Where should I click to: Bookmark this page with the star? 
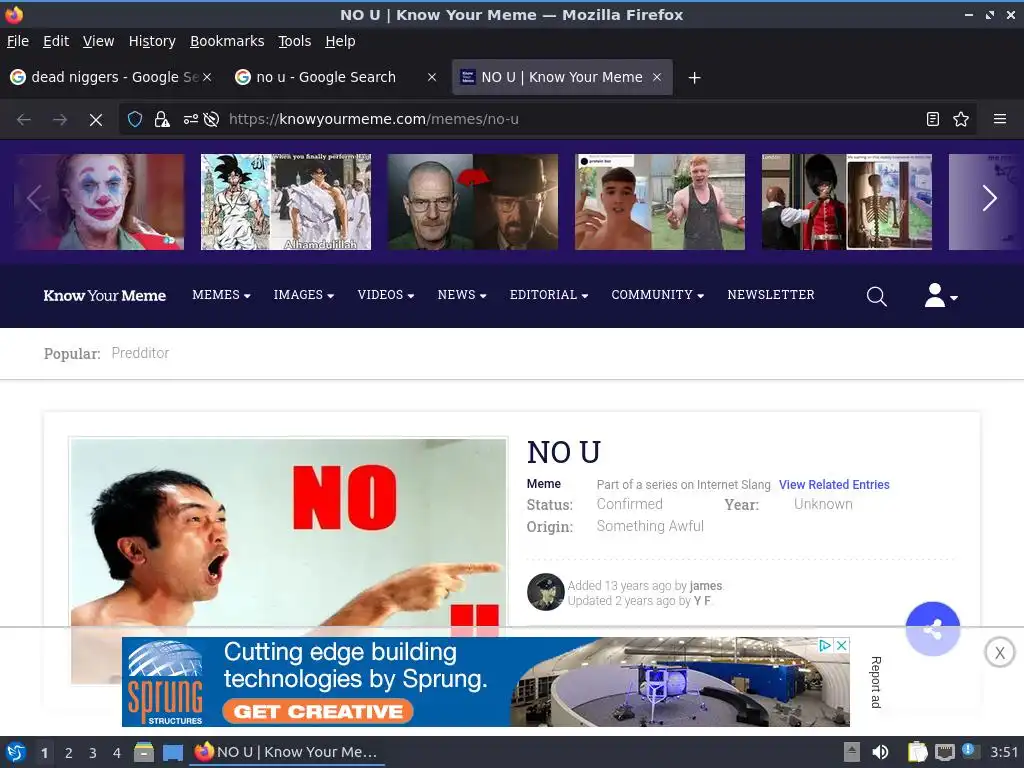[x=961, y=119]
